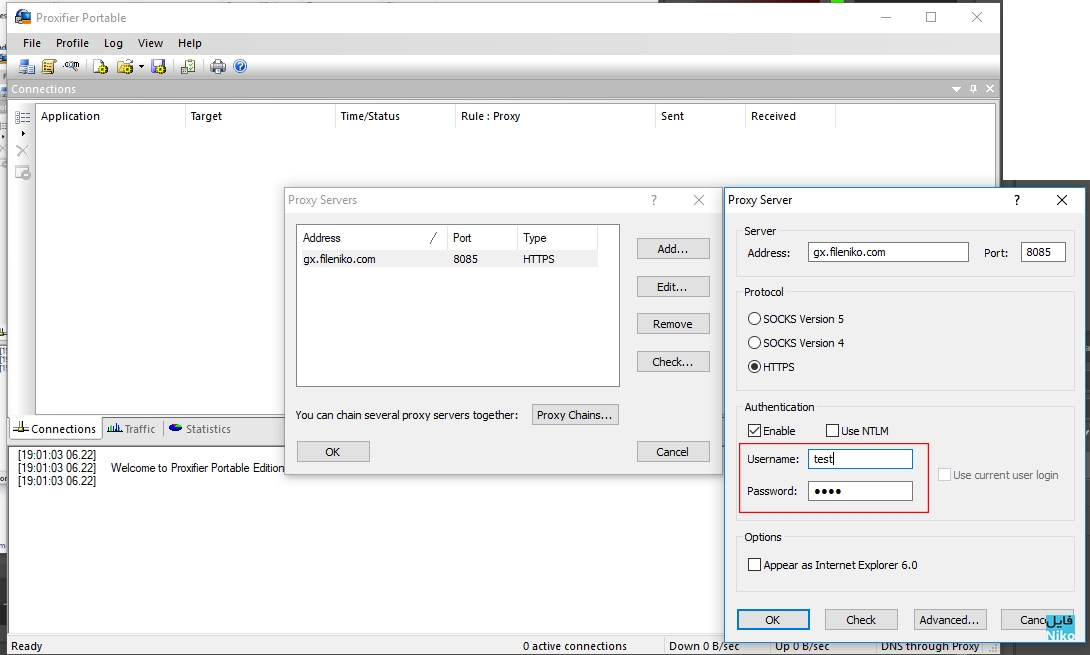Viewport: 1090px width, 655px height.
Task: Maximize the Proxifier Portable window
Action: 932,17
